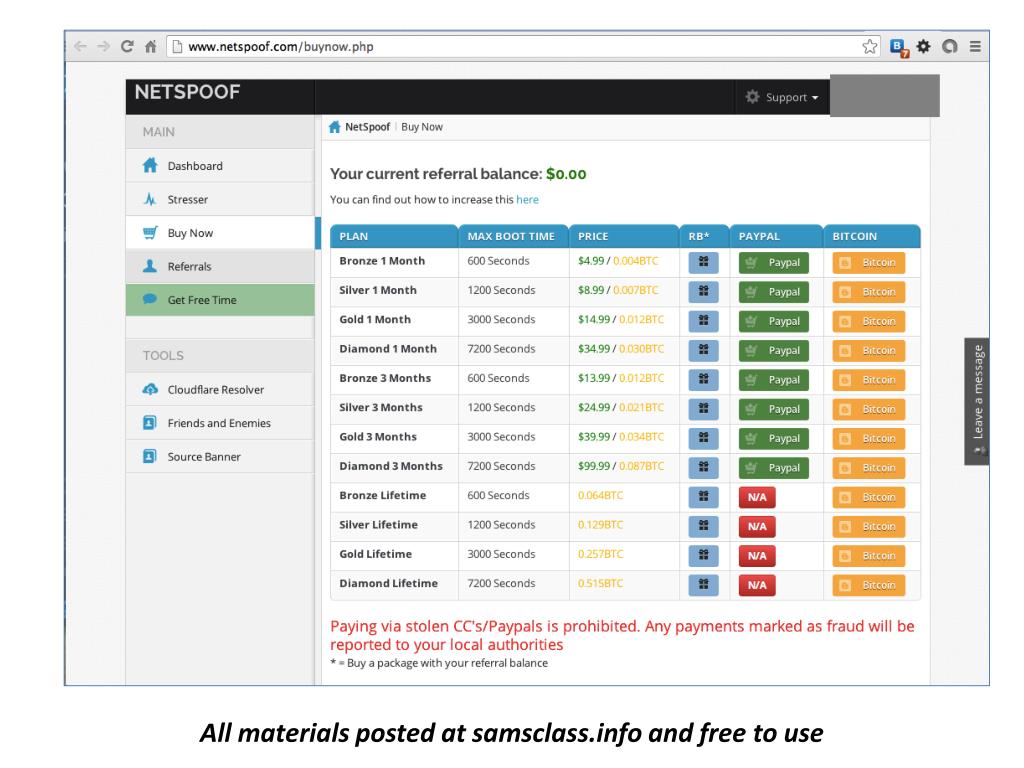The image size is (1024, 768).
Task: Redeem referral balance for Bronze 3 Months
Action: (703, 380)
